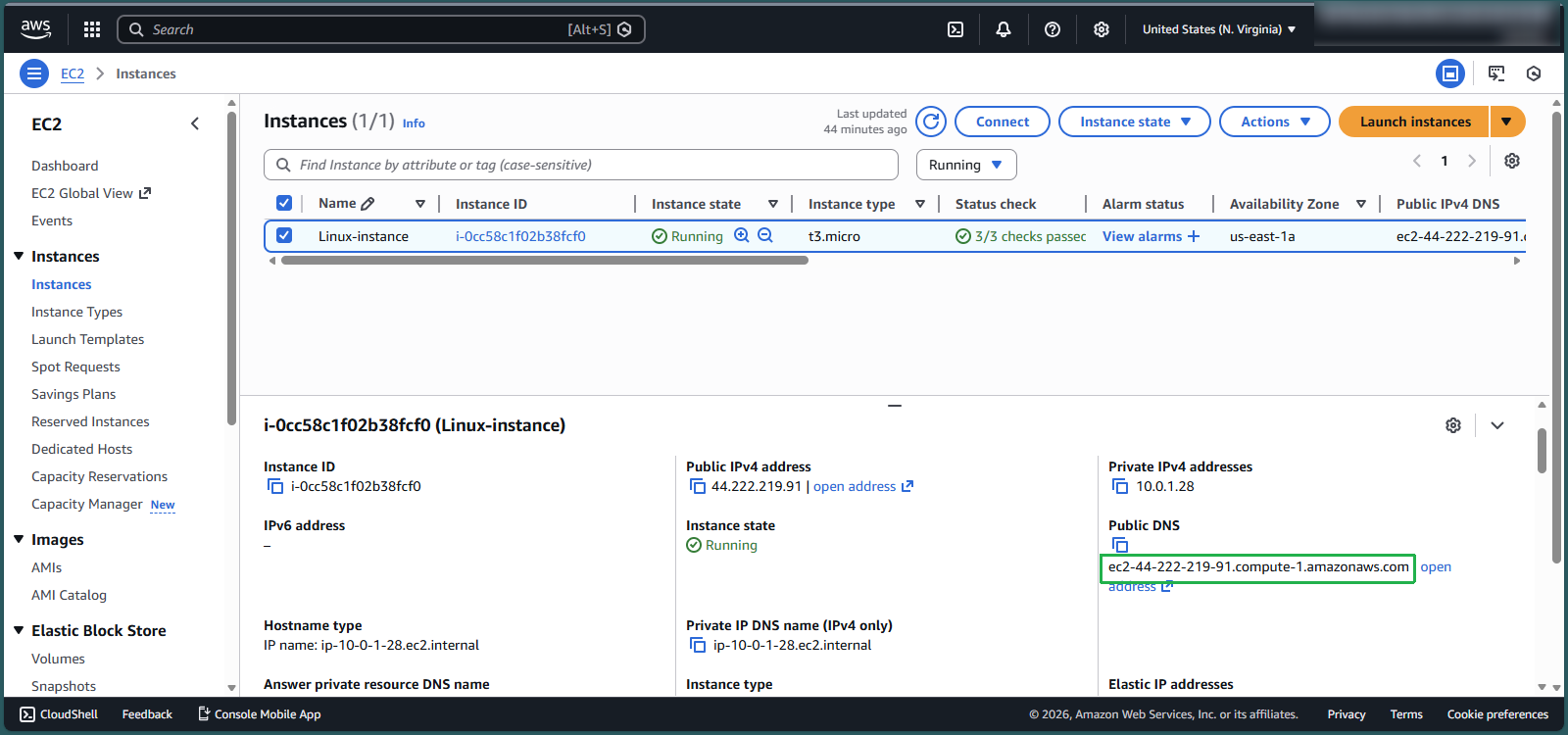Go to next page of instances
The image size is (1568, 735).
[1472, 161]
